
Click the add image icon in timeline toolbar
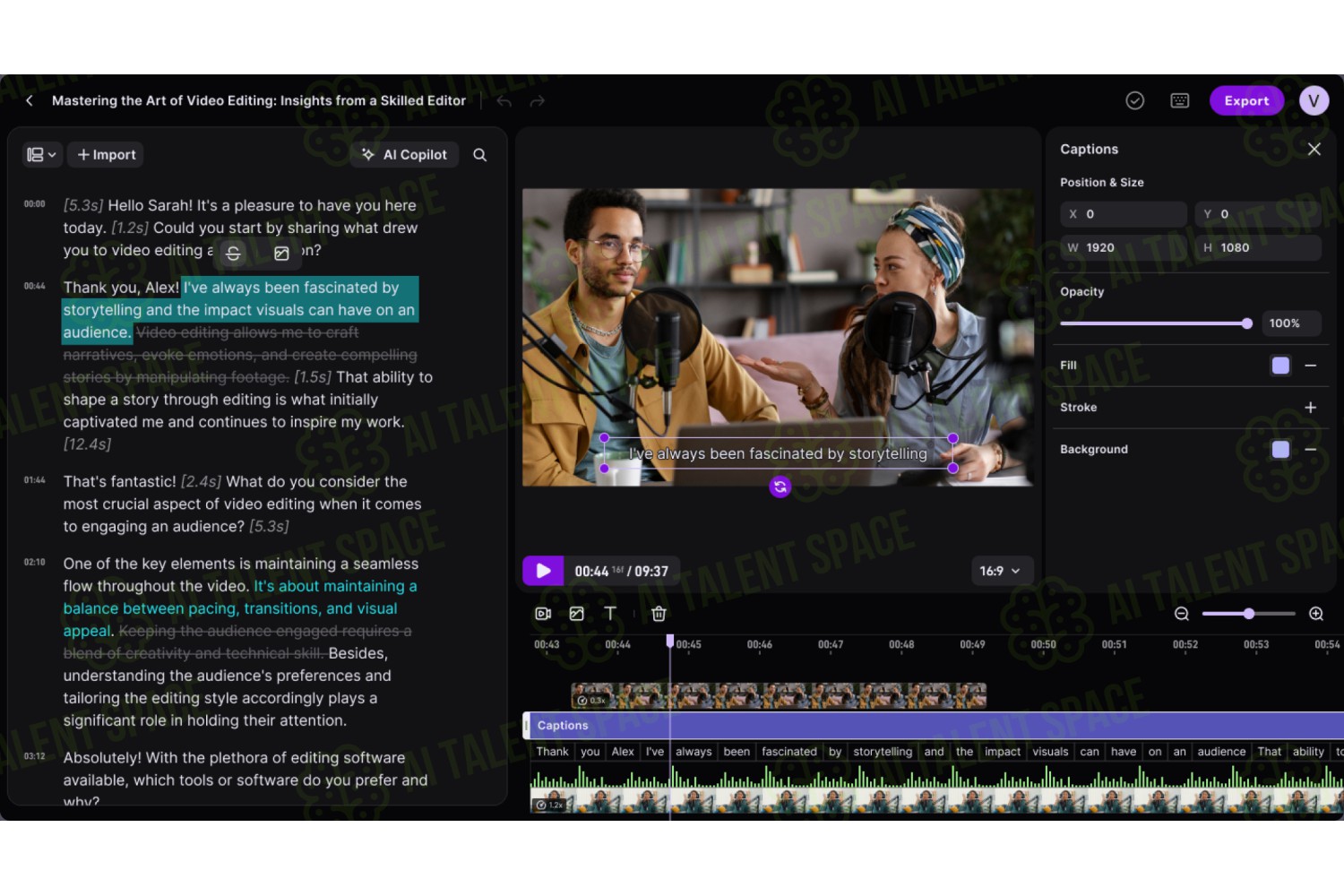(577, 614)
